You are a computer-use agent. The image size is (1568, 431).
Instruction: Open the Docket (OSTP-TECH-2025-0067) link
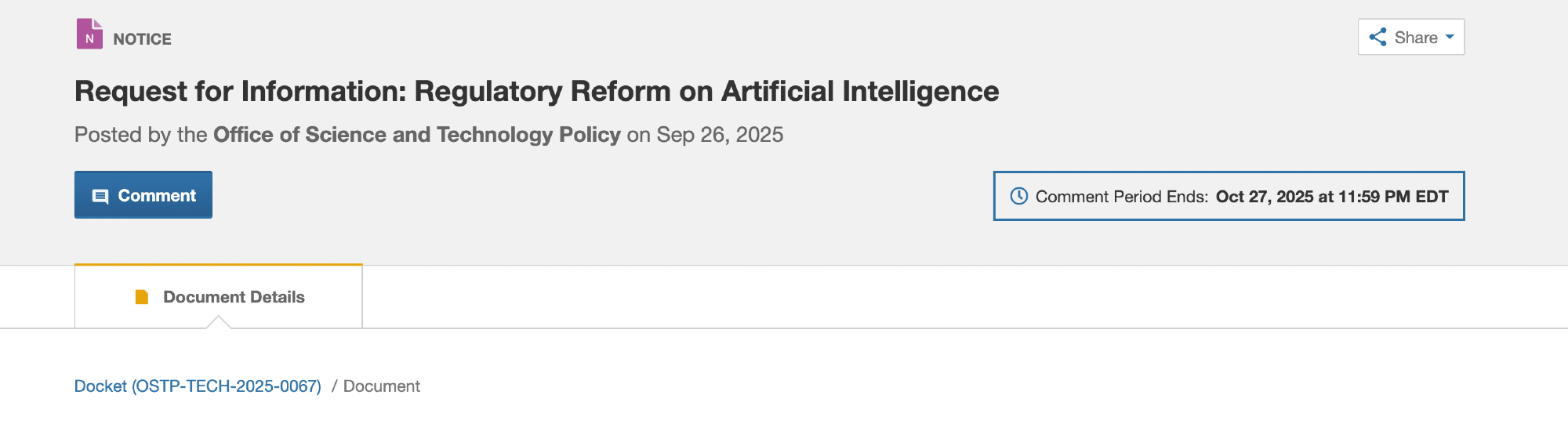(198, 386)
